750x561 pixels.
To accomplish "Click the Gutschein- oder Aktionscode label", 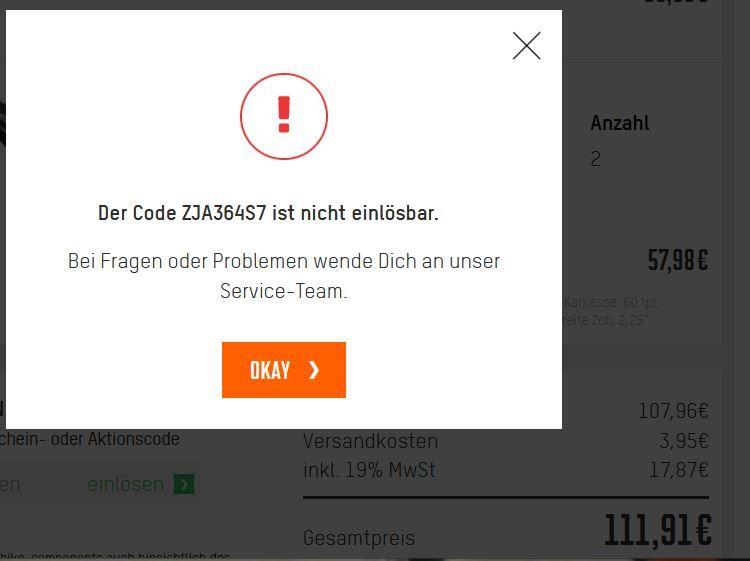I will [90, 439].
